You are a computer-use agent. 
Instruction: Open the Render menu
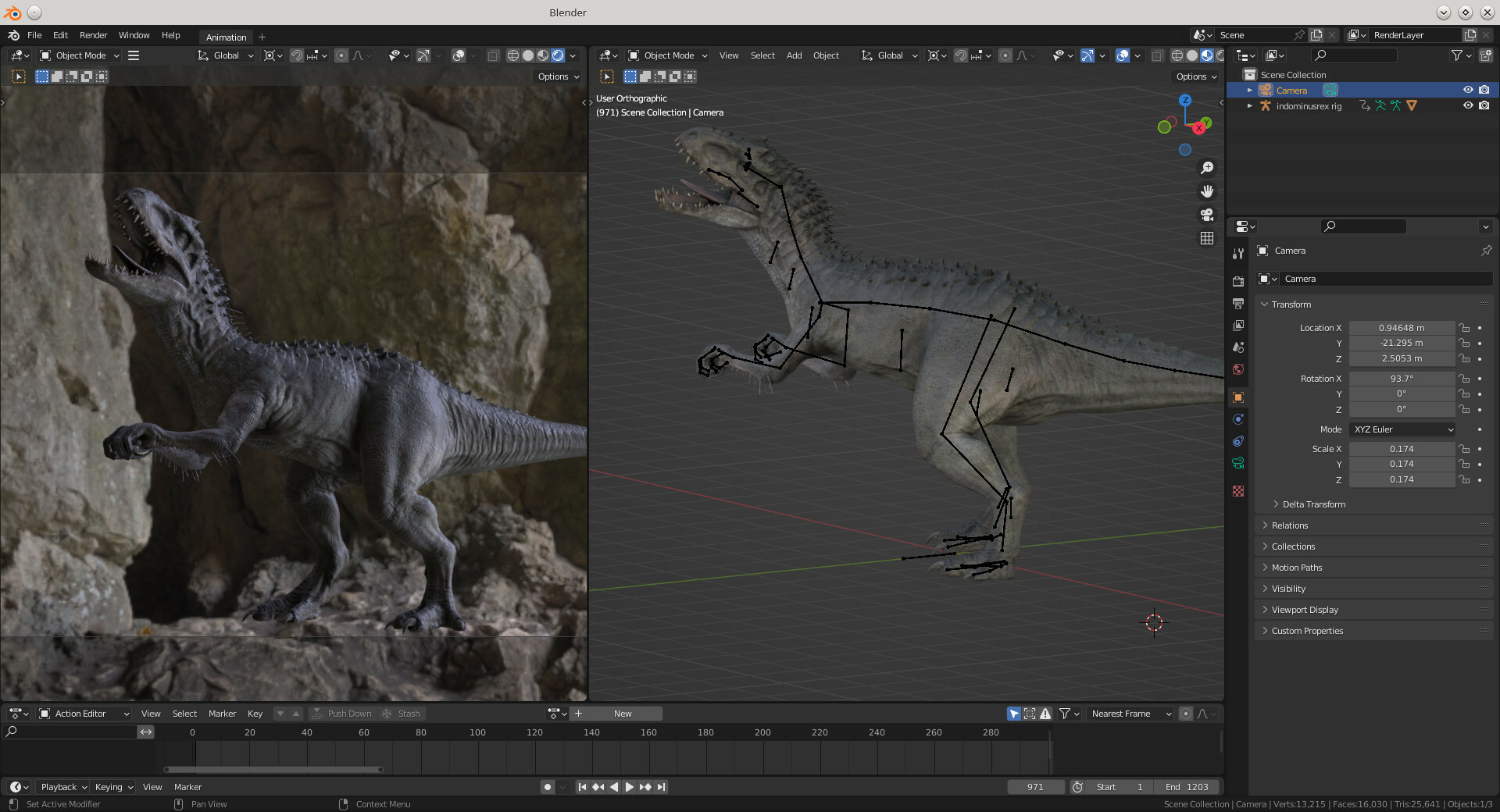[93, 35]
